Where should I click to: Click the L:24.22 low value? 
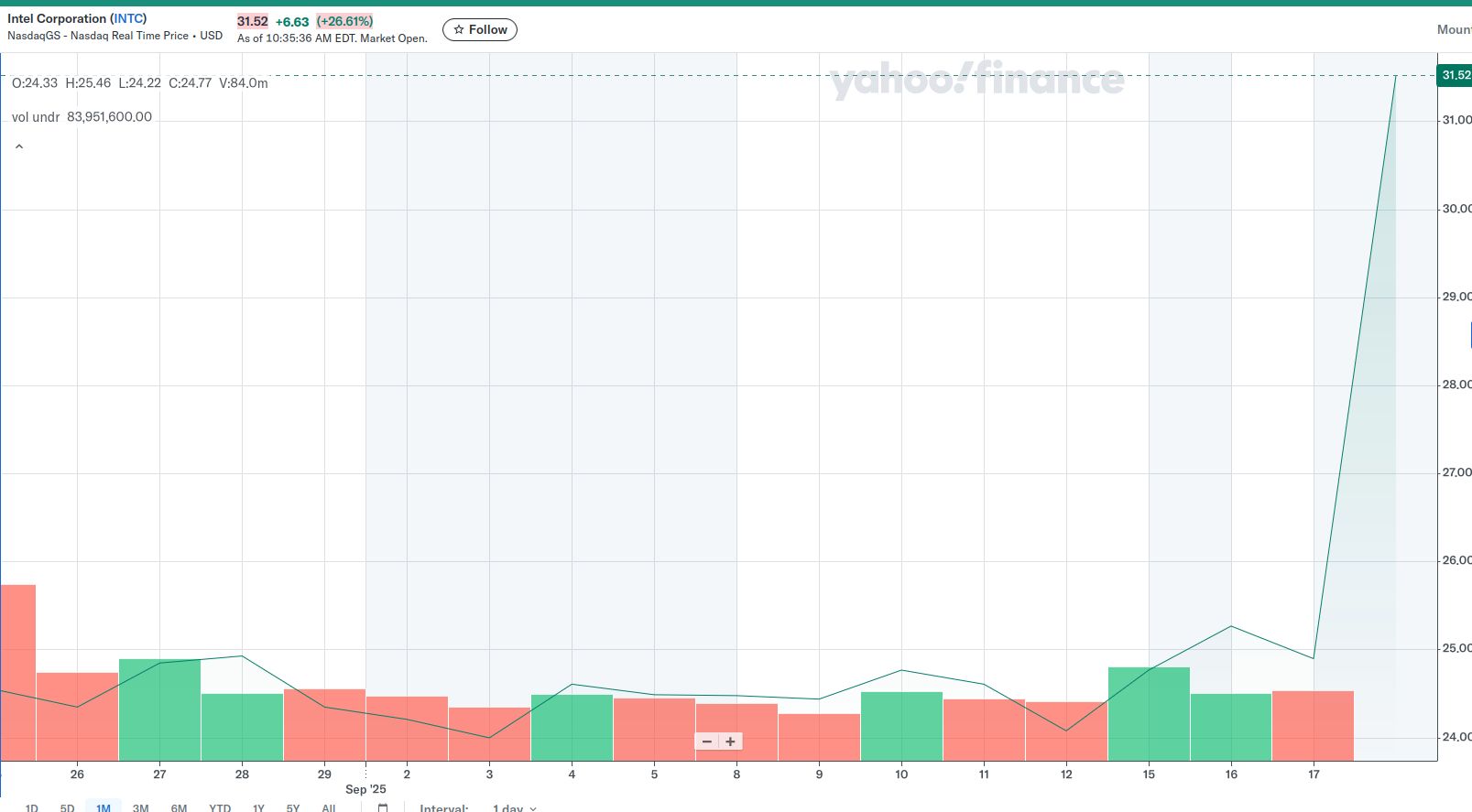pos(139,82)
